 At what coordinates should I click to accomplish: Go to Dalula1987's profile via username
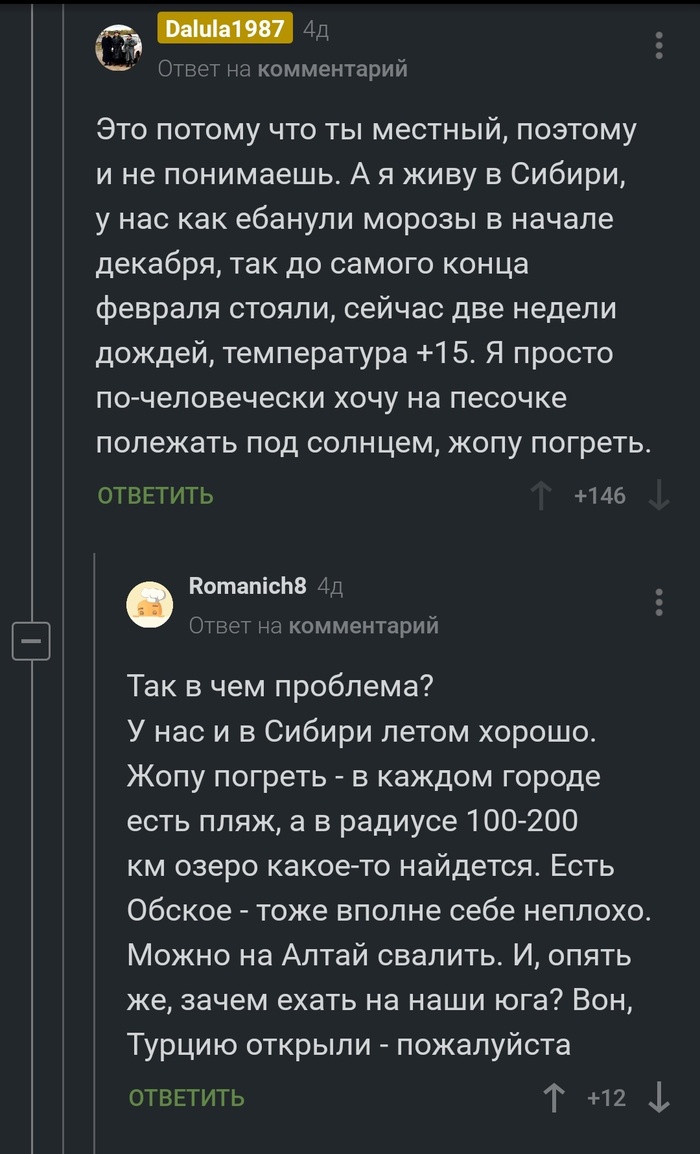pos(224,29)
